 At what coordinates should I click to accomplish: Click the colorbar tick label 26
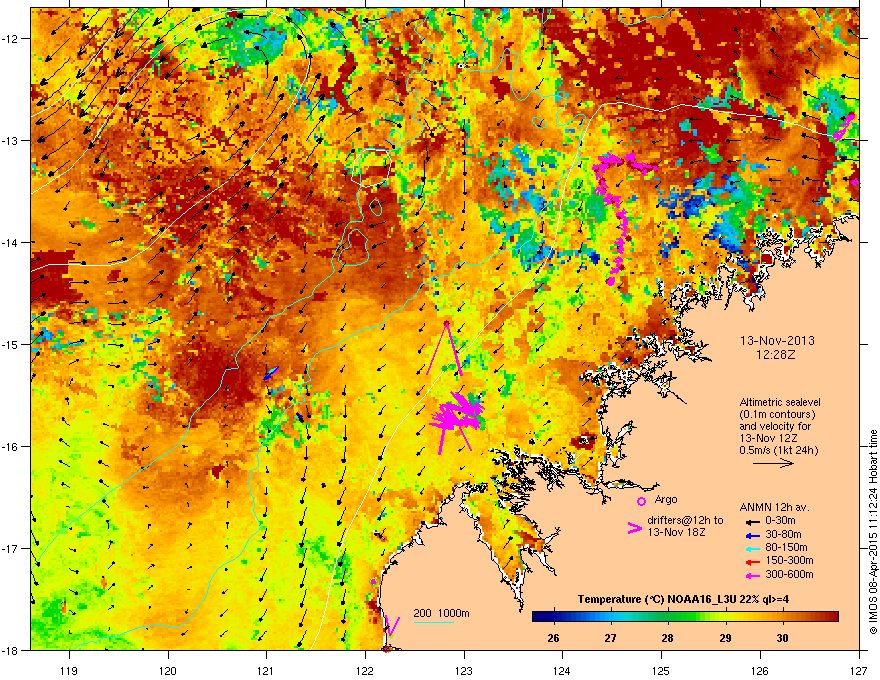click(553, 638)
